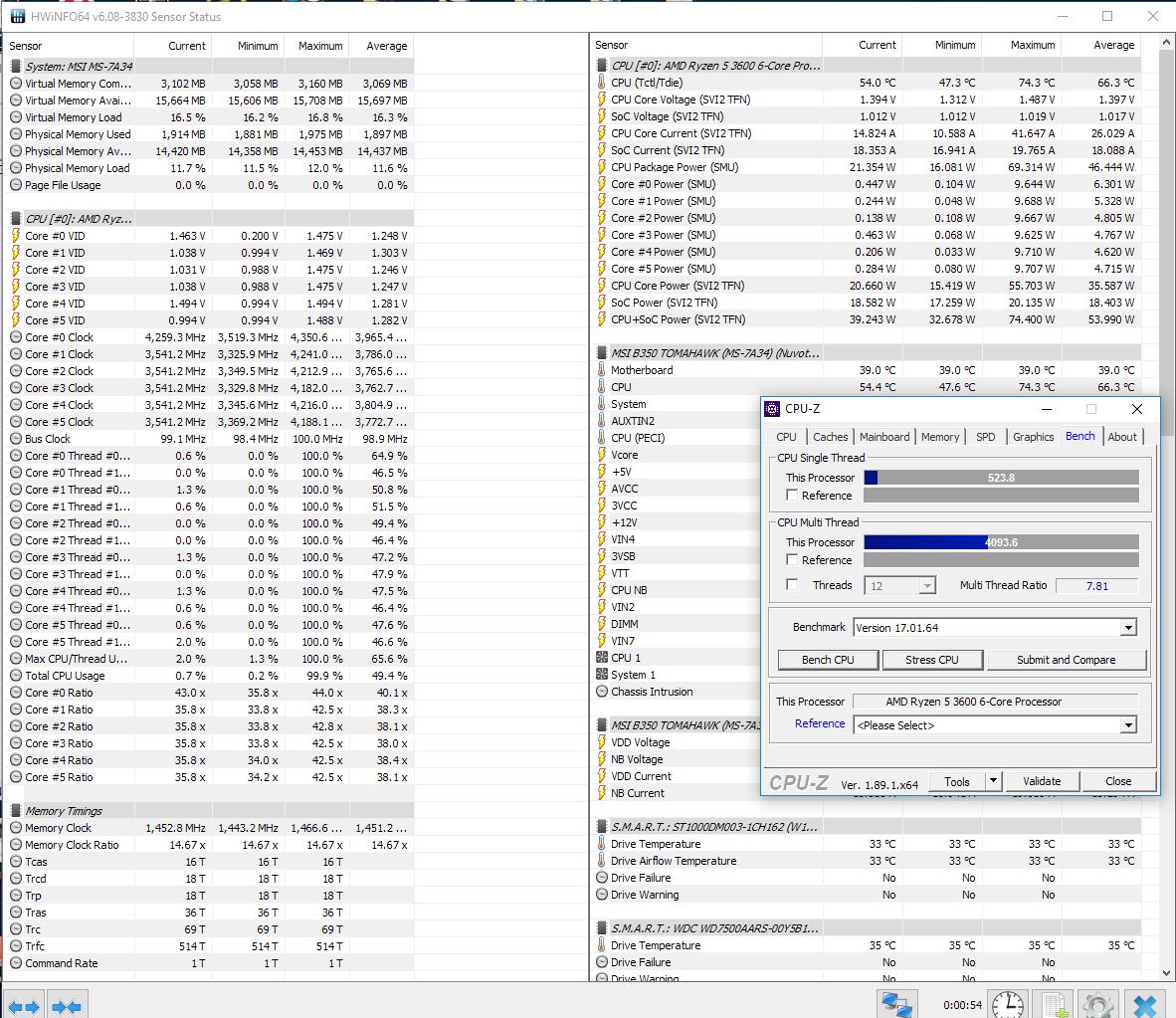The image size is (1176, 1018).
Task: Click the icon beside Total CPU Usage row
Action: tap(16, 676)
